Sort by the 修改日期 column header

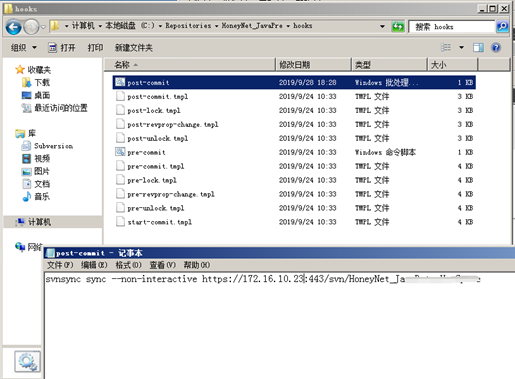click(314, 65)
